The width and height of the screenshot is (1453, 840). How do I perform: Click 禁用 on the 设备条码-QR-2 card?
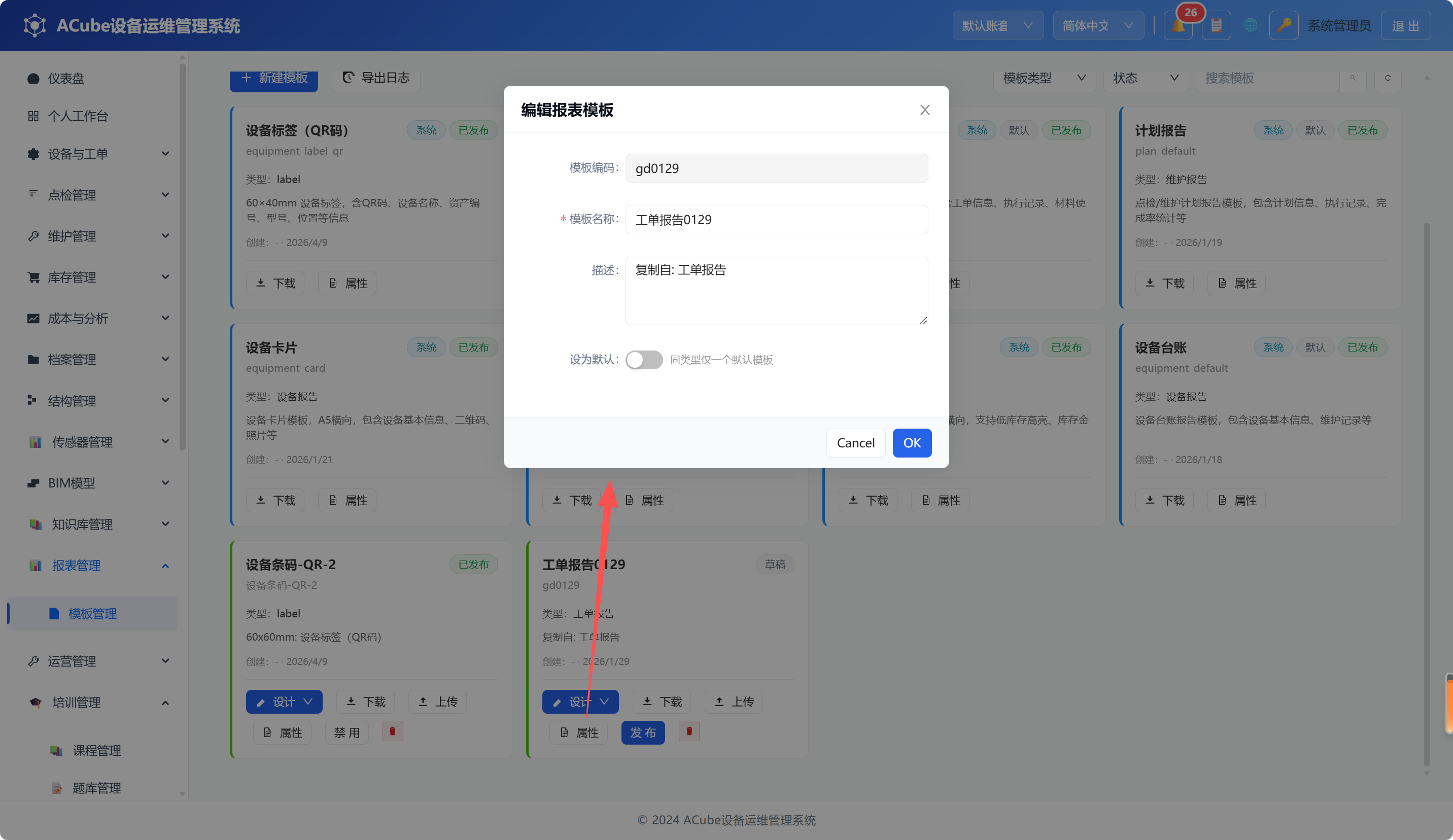[347, 733]
